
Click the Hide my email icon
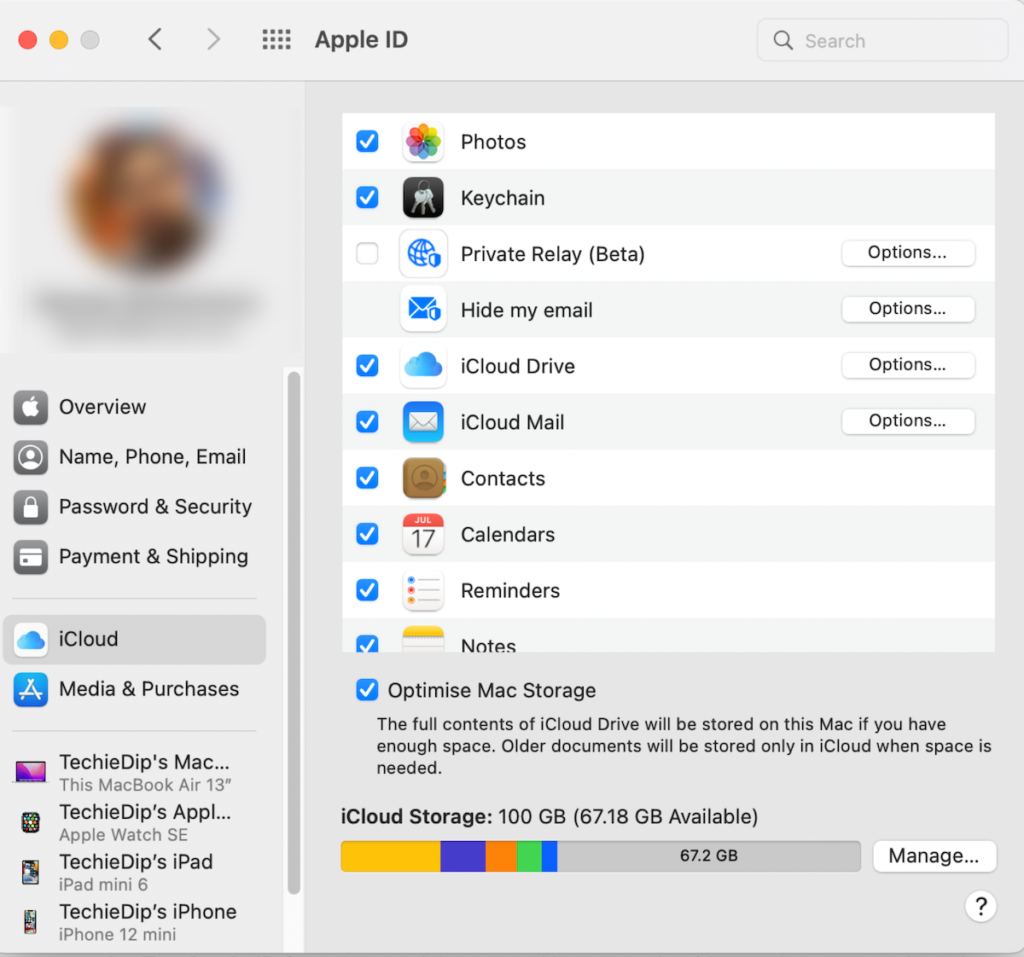423,310
